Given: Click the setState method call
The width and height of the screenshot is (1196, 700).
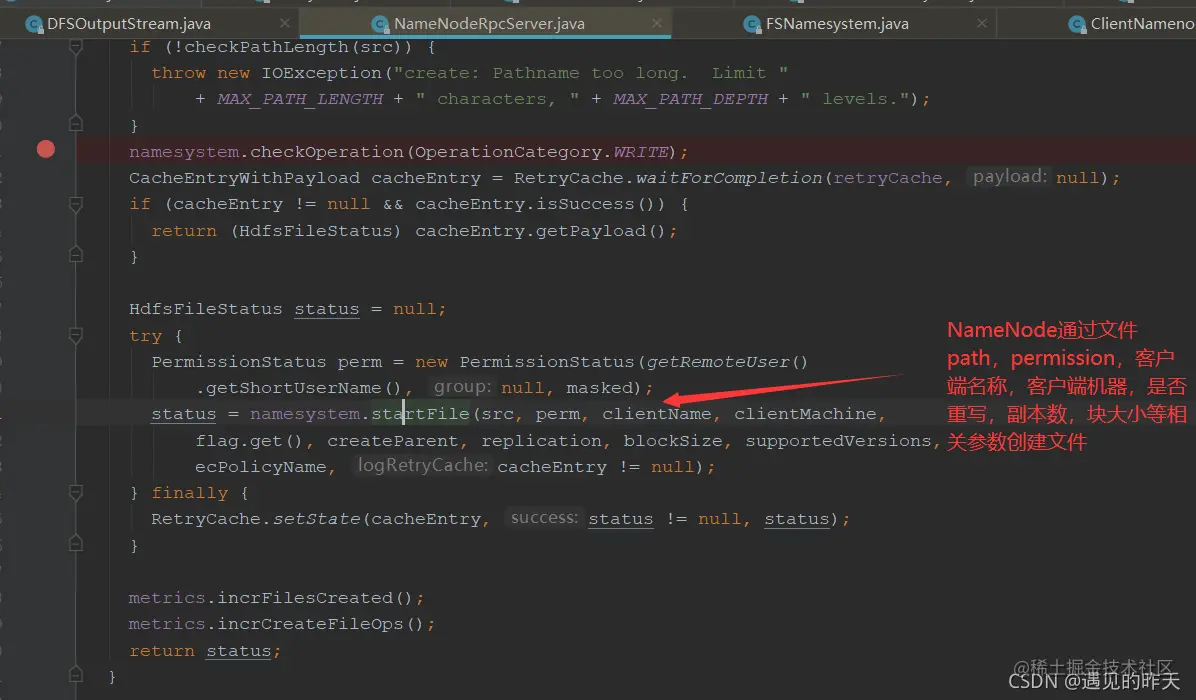Looking at the screenshot, I should pyautogui.click(x=317, y=519).
